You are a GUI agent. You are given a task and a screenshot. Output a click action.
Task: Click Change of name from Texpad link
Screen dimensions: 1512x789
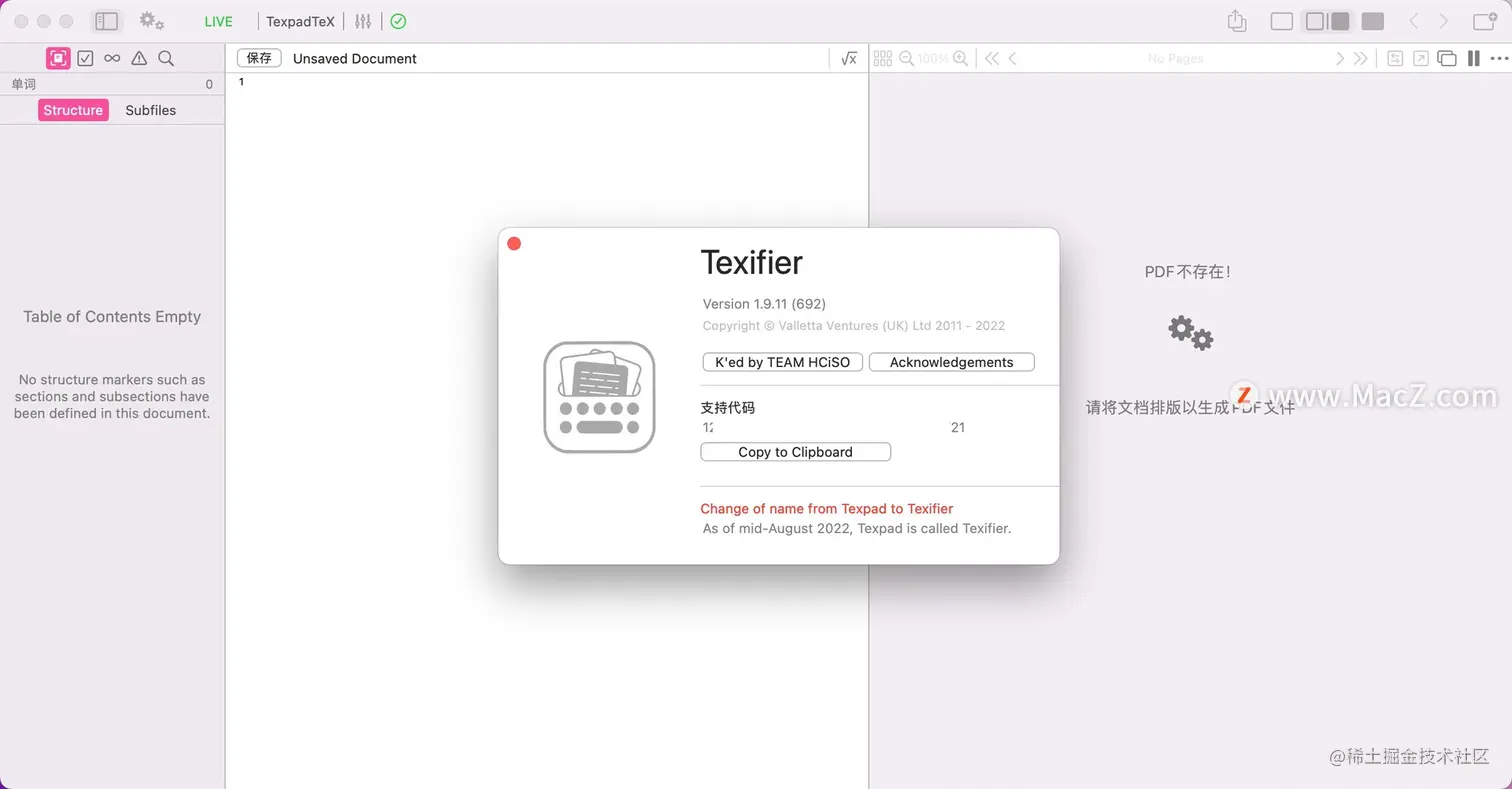(827, 508)
